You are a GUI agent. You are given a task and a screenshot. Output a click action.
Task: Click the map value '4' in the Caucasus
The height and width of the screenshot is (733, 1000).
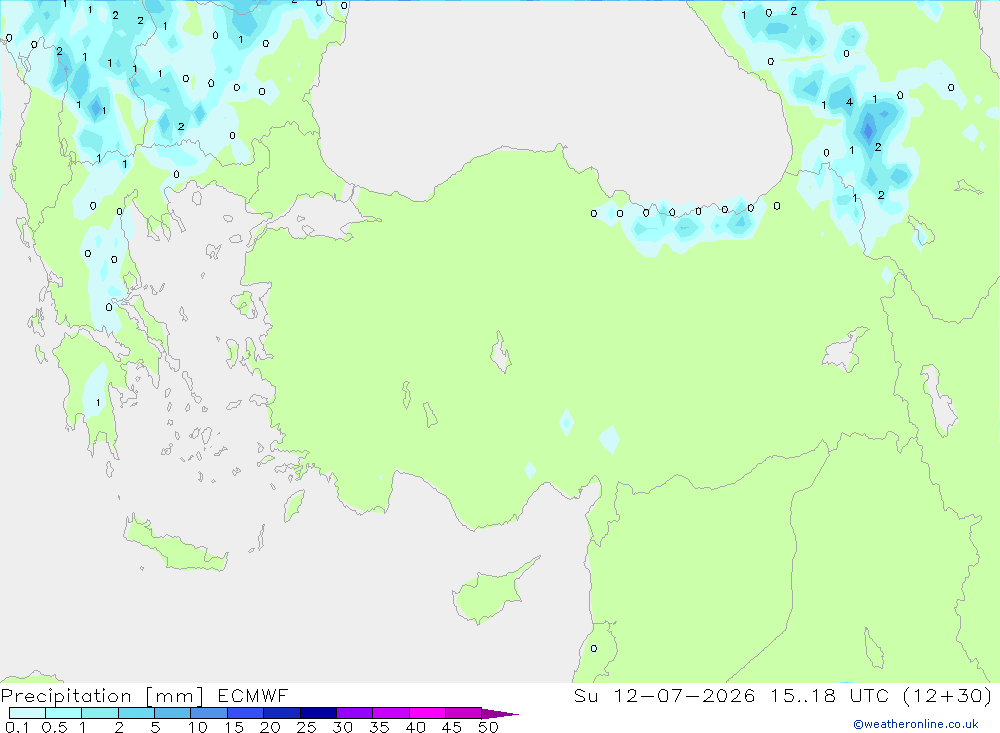849,102
